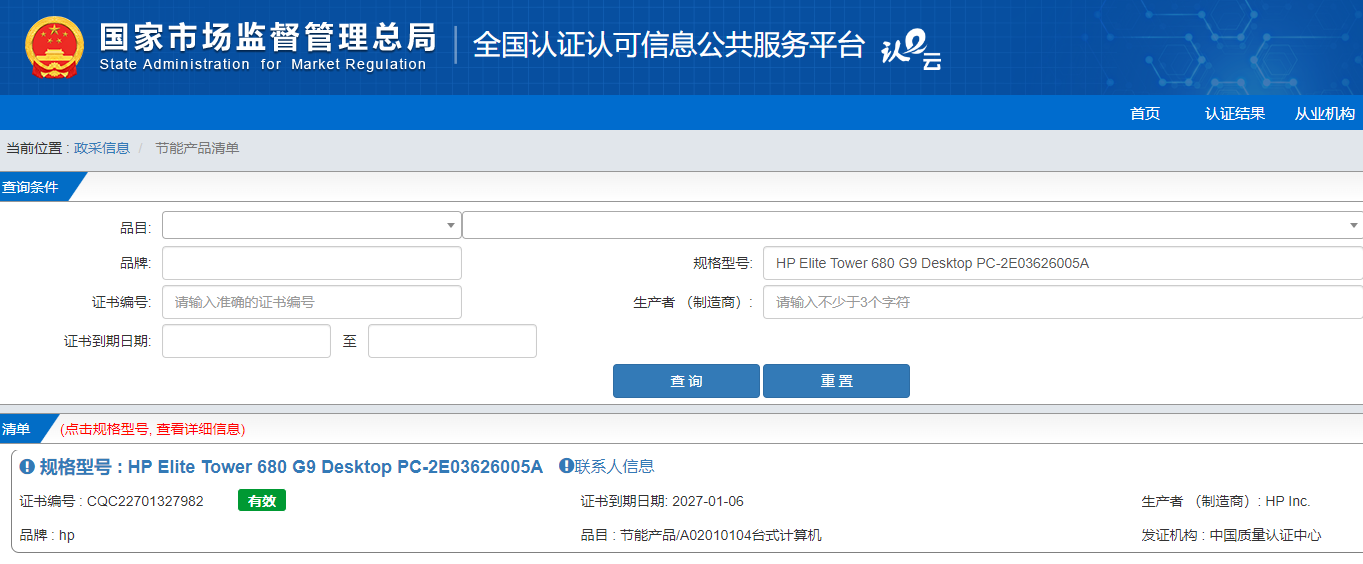Click 生产者 HP Inc. text

point(1226,501)
